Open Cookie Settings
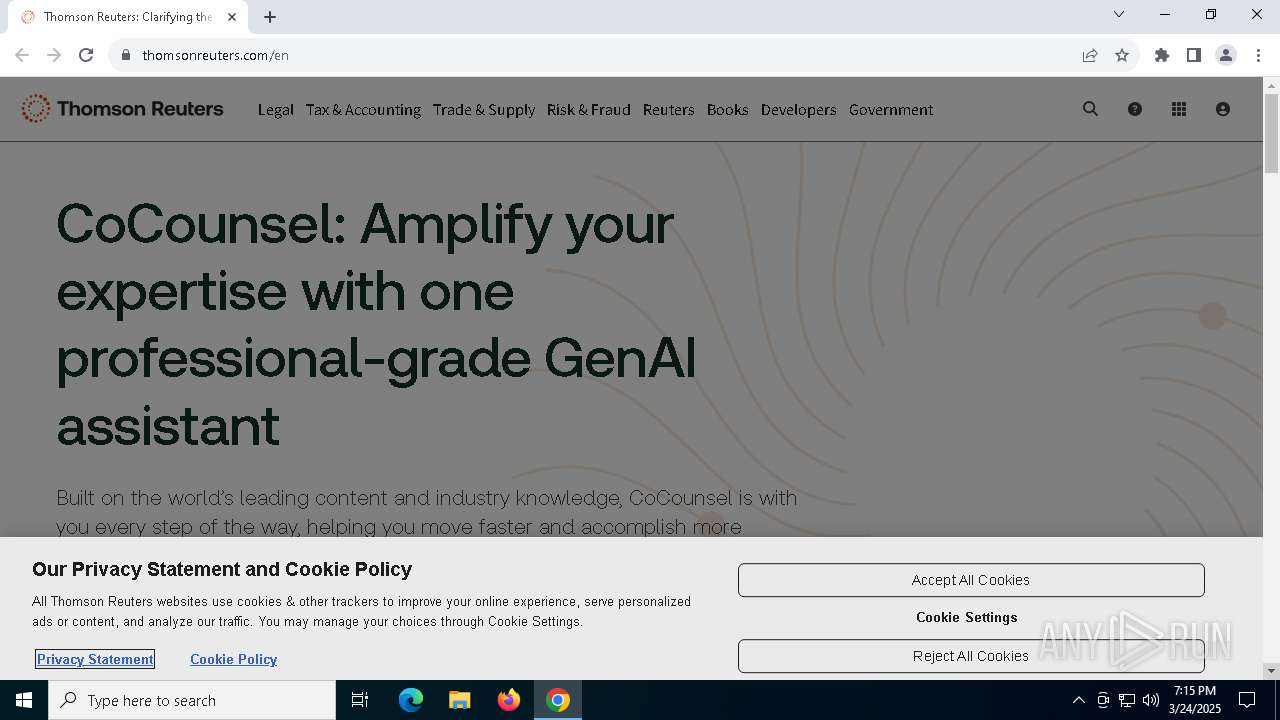 tap(967, 617)
